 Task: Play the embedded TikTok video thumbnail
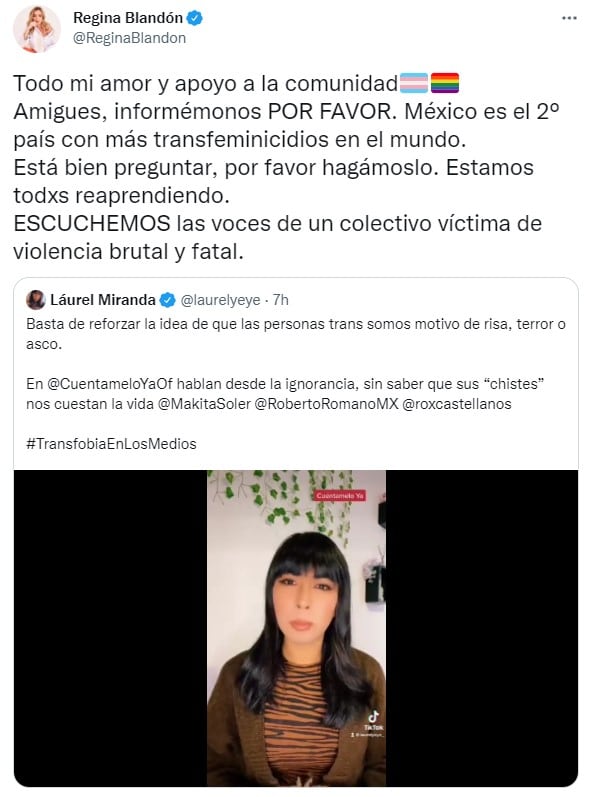296,628
